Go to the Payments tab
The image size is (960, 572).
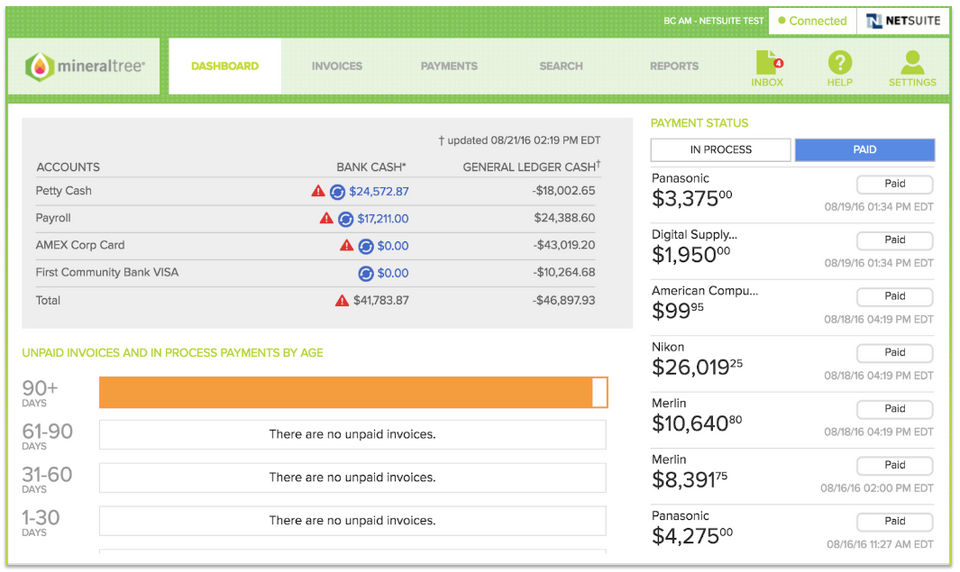click(449, 66)
